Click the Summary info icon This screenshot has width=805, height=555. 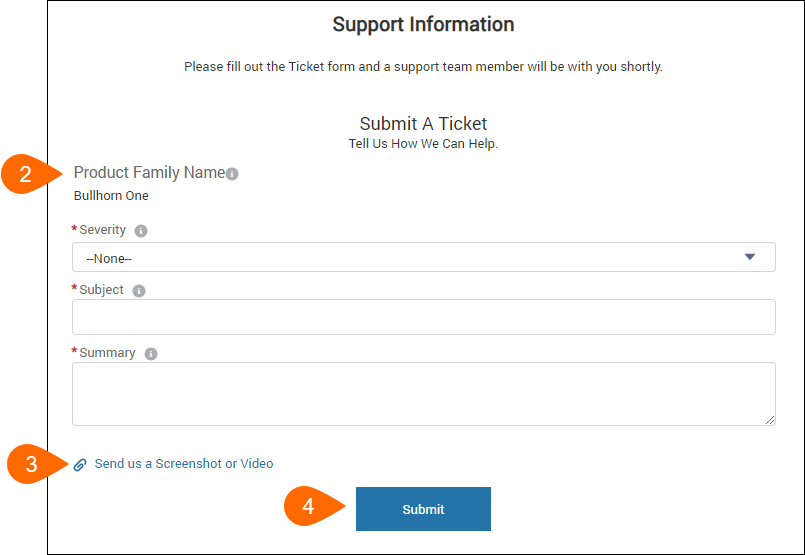point(150,354)
